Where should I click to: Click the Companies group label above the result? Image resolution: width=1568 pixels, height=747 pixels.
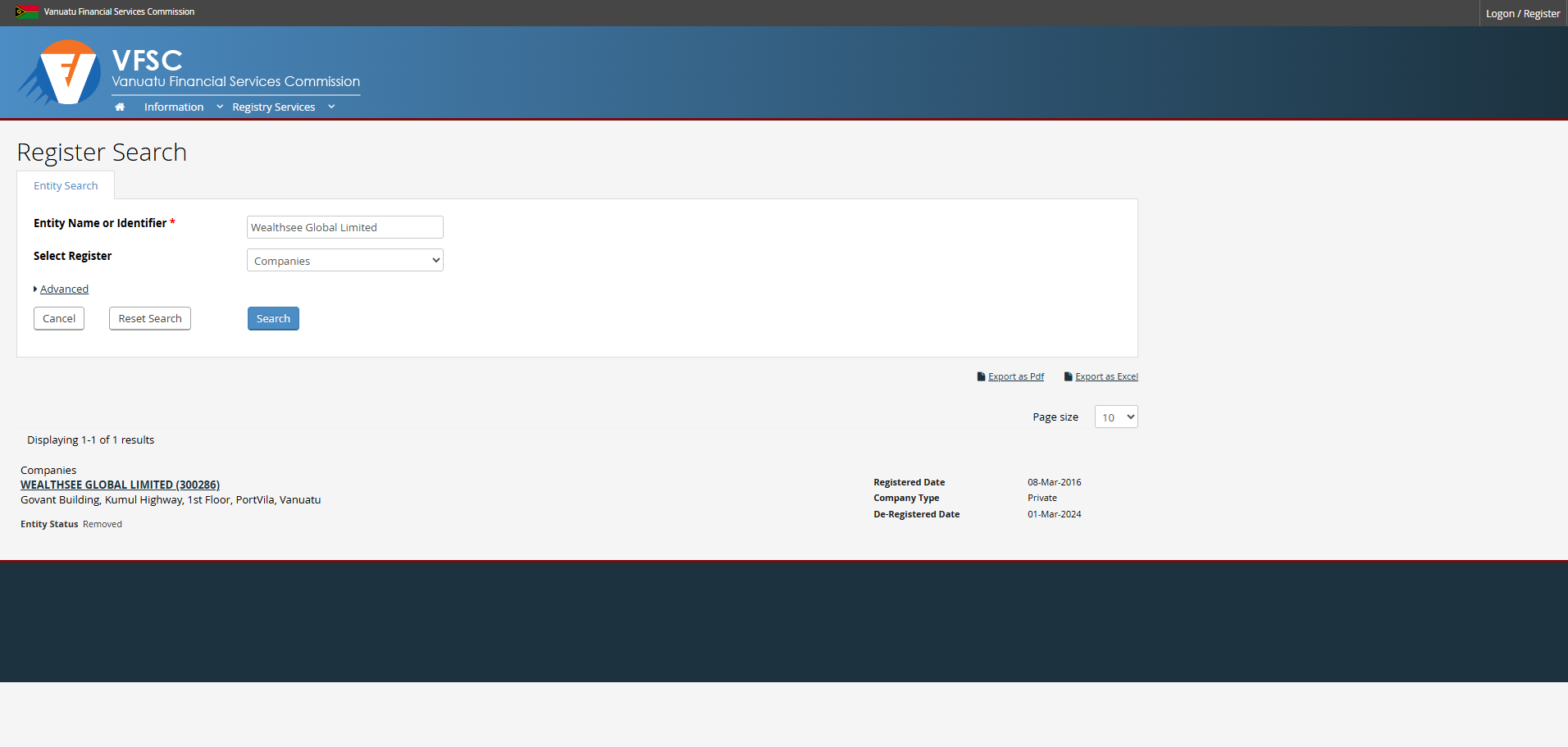pos(48,470)
